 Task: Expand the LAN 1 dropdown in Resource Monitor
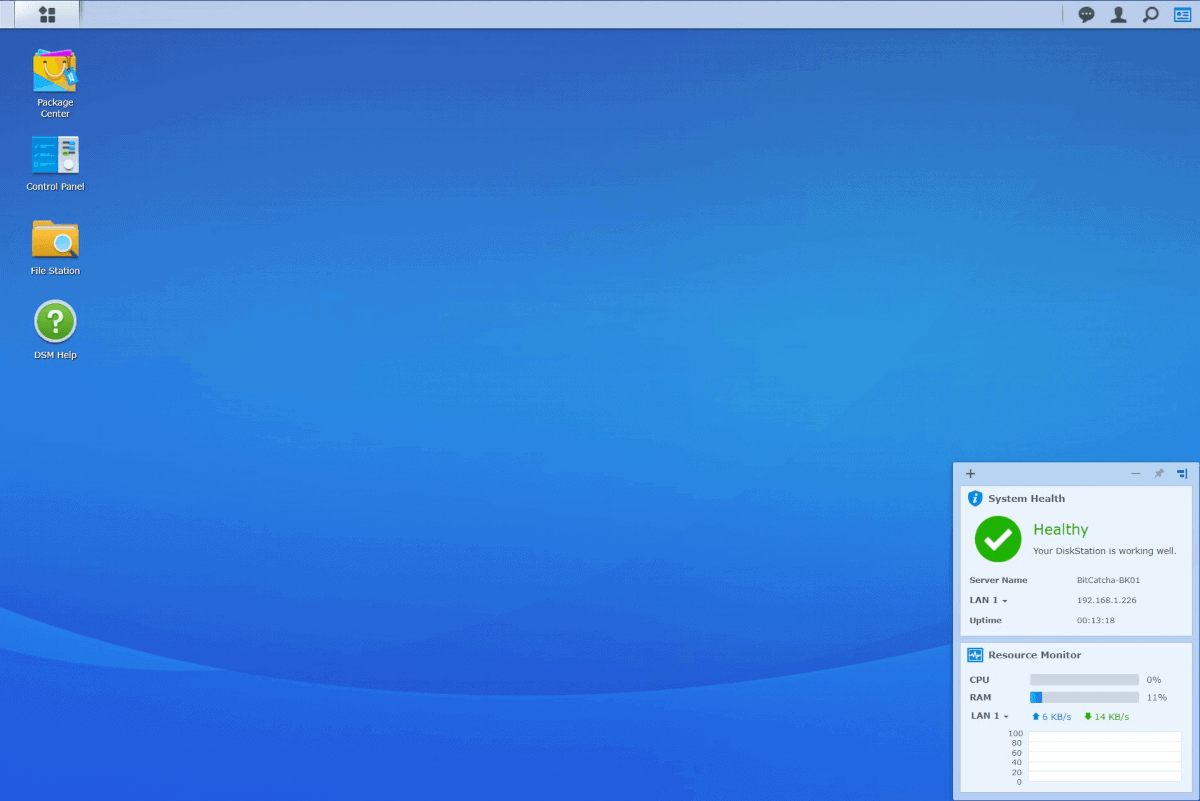[989, 716]
